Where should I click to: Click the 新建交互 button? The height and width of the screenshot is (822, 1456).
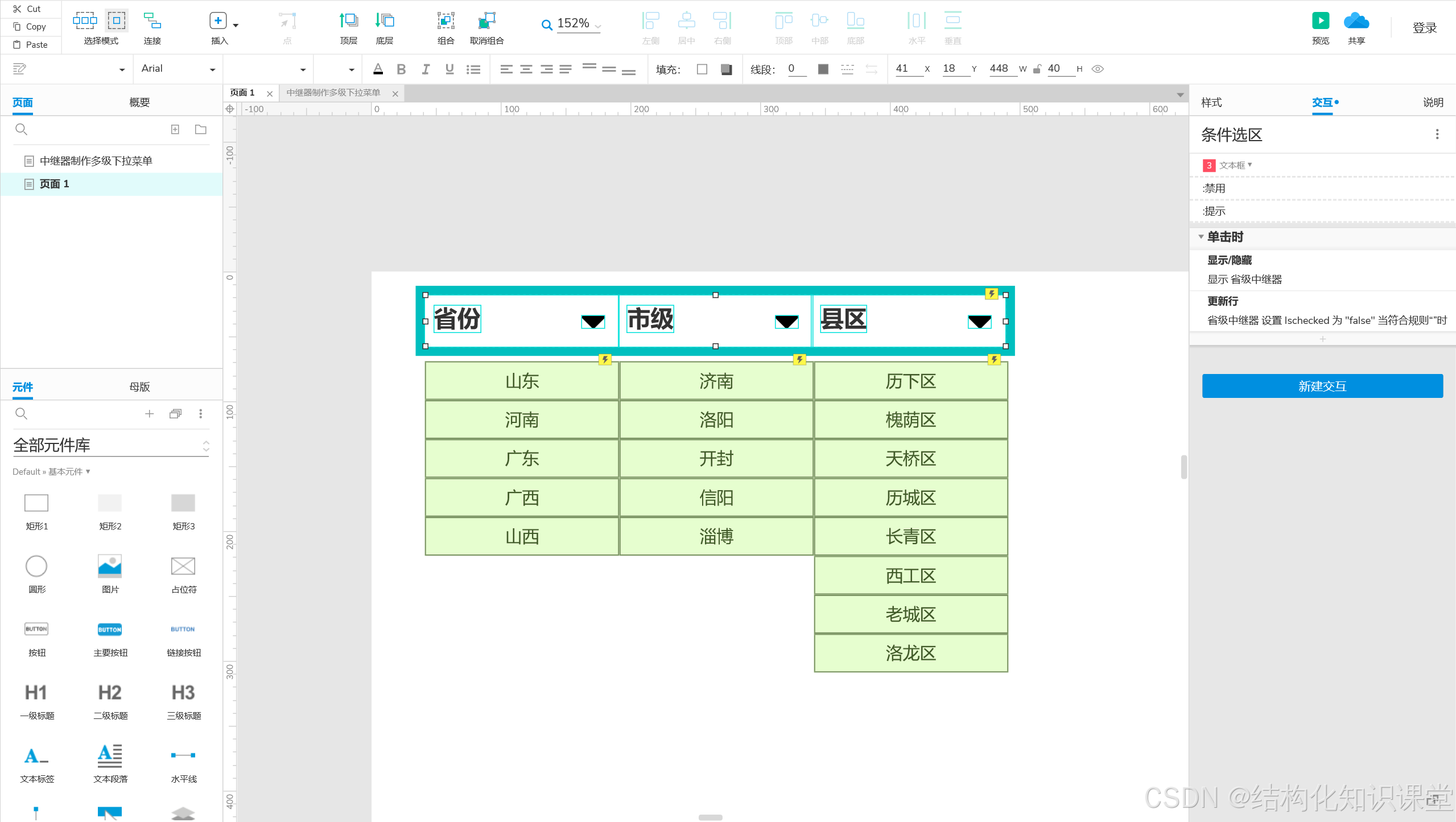pyautogui.click(x=1322, y=386)
